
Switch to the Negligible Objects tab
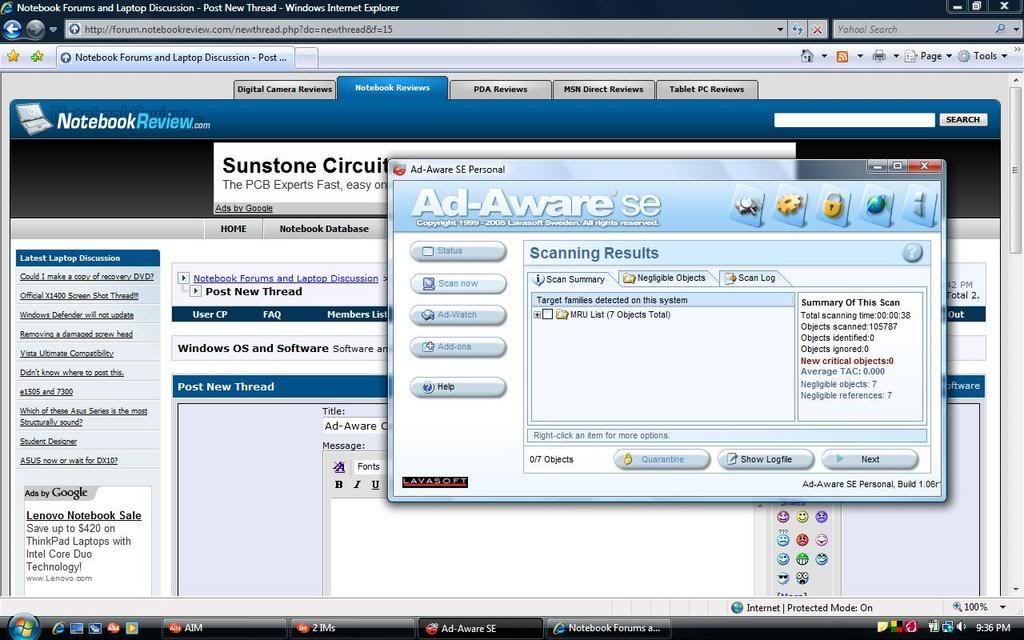click(x=665, y=278)
